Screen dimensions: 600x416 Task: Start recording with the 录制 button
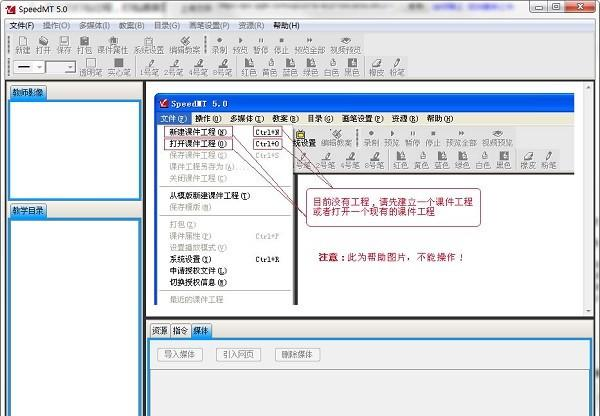(x=219, y=45)
